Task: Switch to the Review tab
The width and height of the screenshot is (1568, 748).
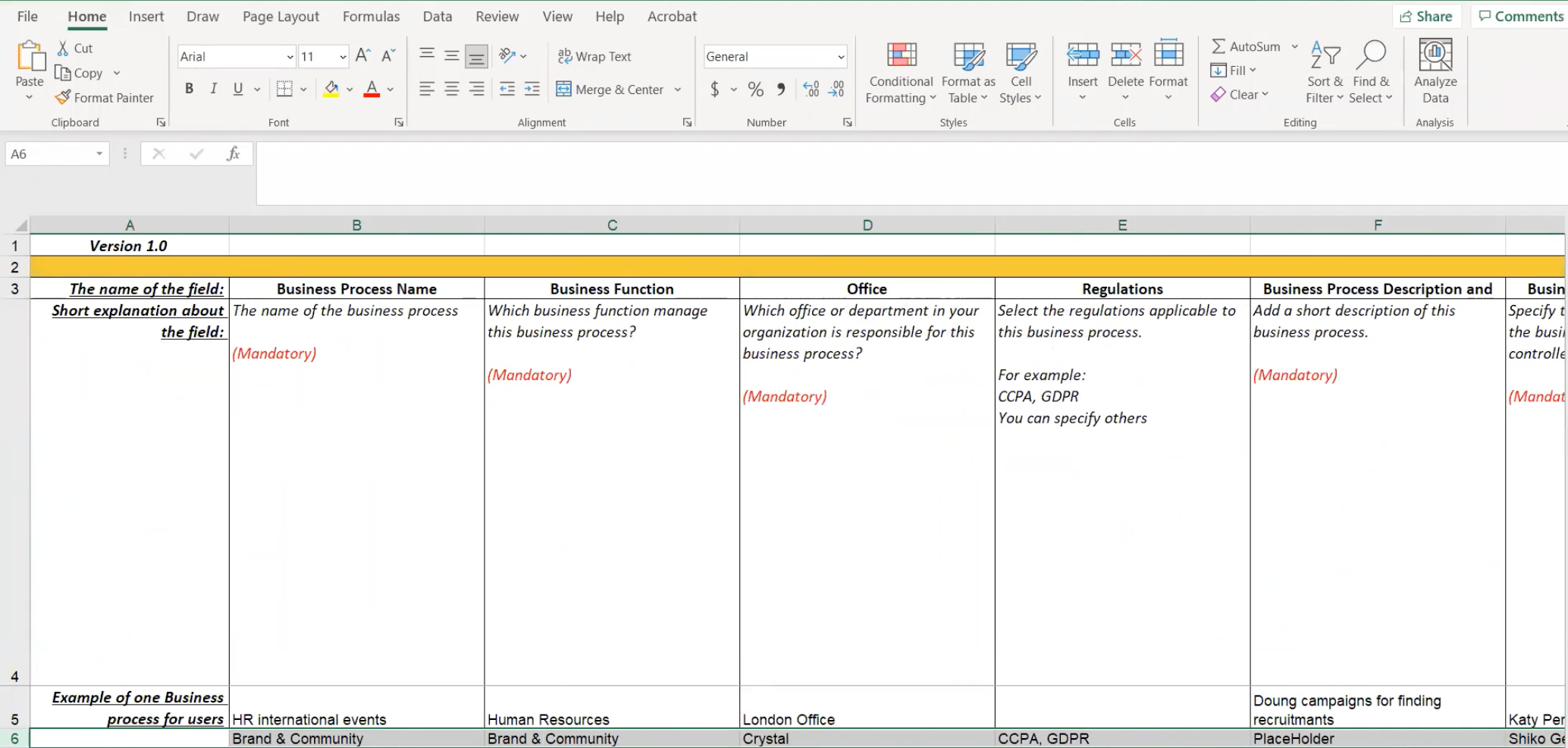Action: click(x=497, y=16)
